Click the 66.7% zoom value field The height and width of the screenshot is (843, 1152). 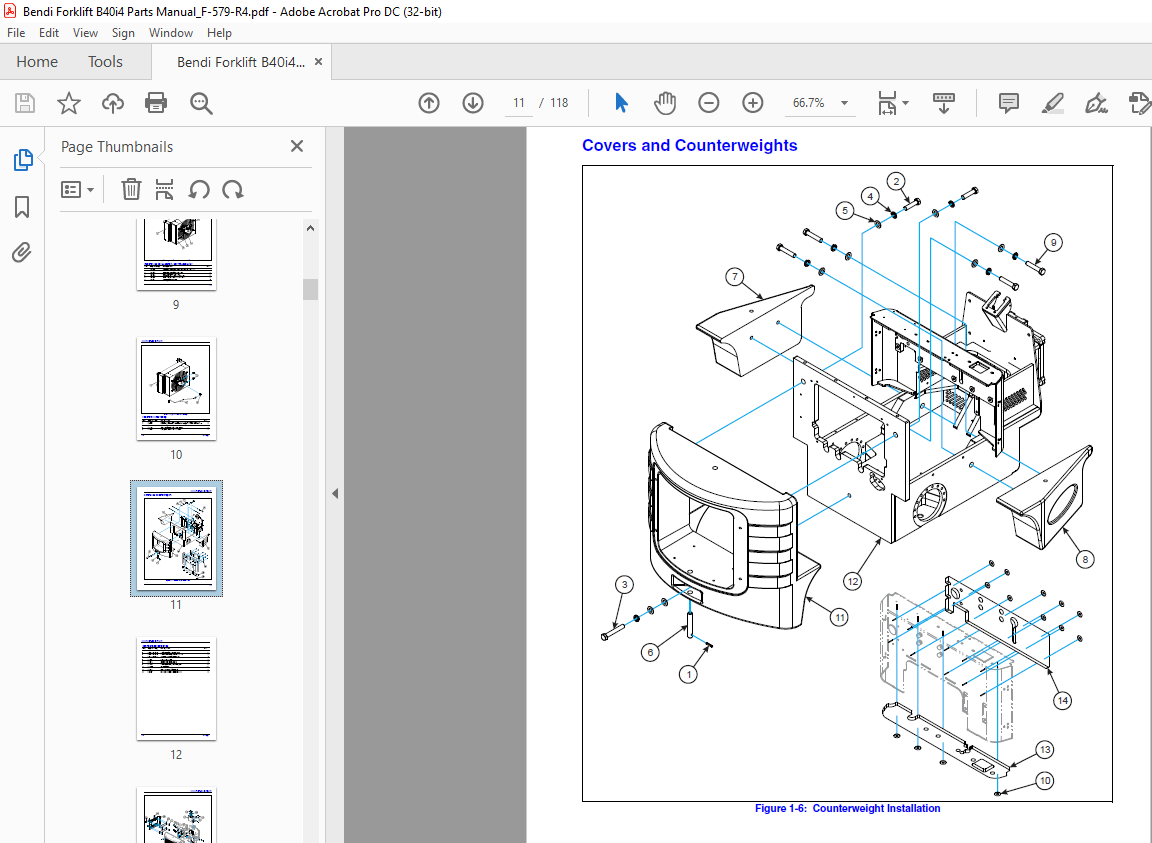808,103
